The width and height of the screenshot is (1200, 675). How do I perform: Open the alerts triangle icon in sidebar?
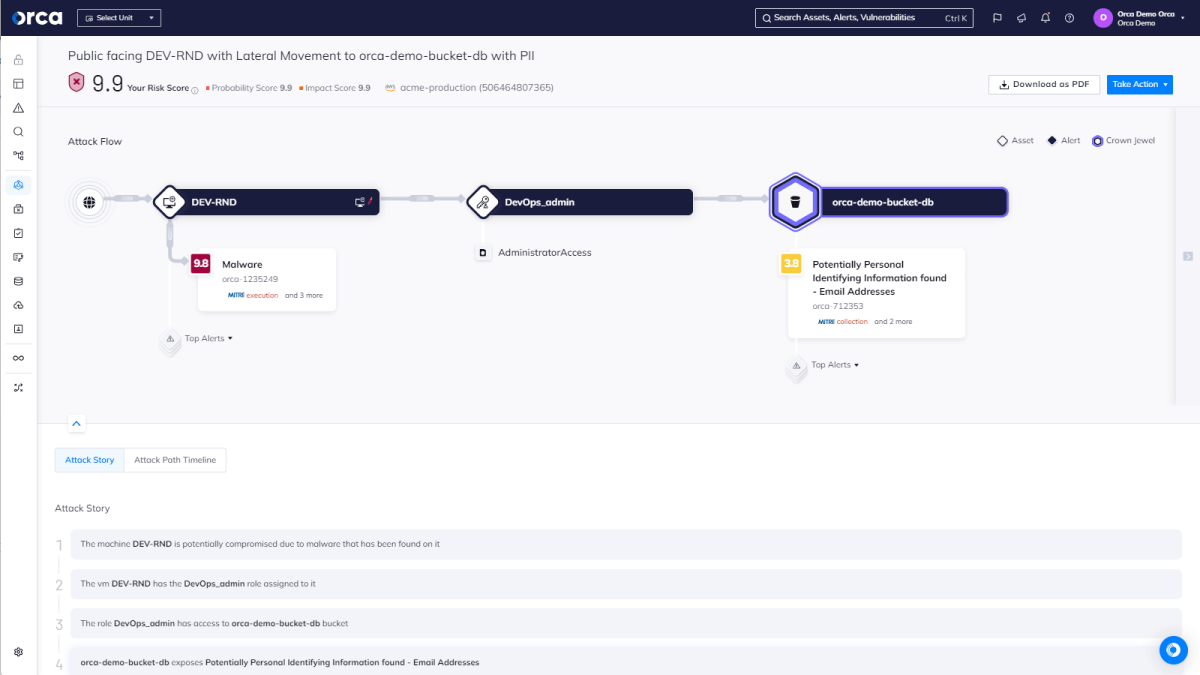point(18,108)
